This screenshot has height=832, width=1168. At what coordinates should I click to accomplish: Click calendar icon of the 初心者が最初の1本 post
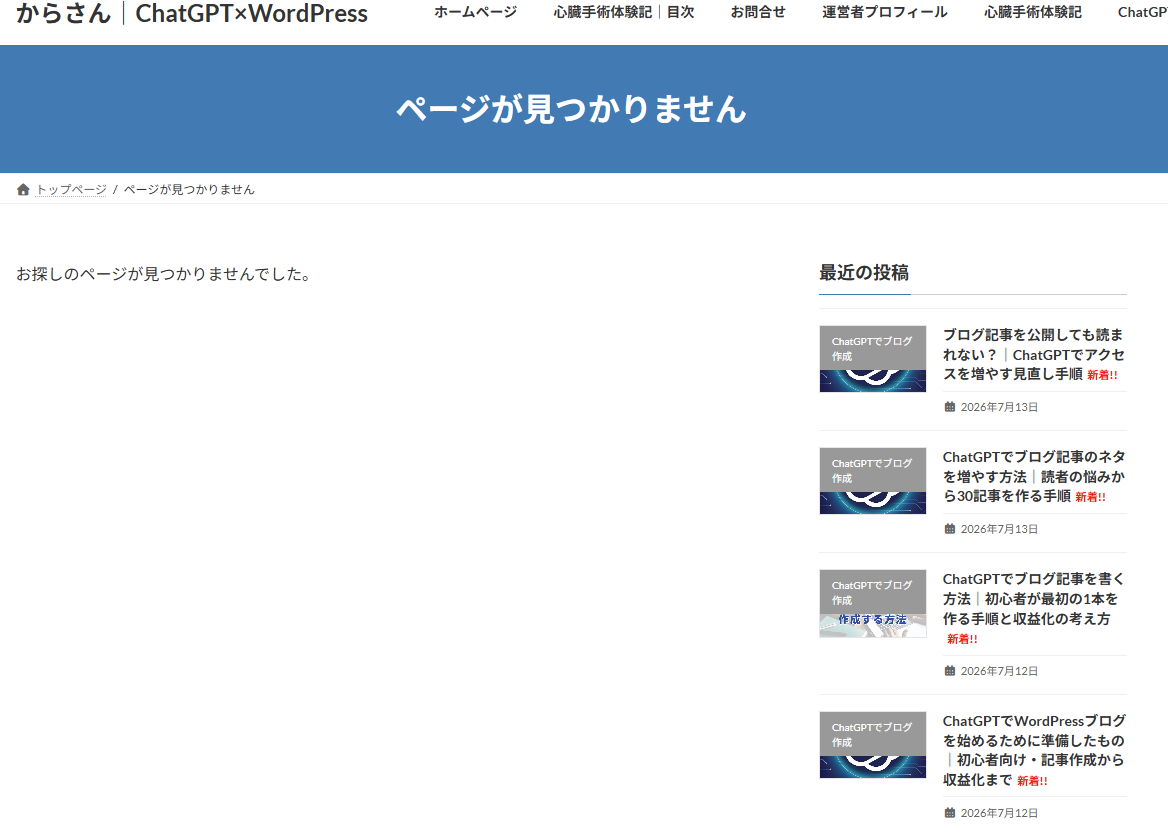[950, 671]
